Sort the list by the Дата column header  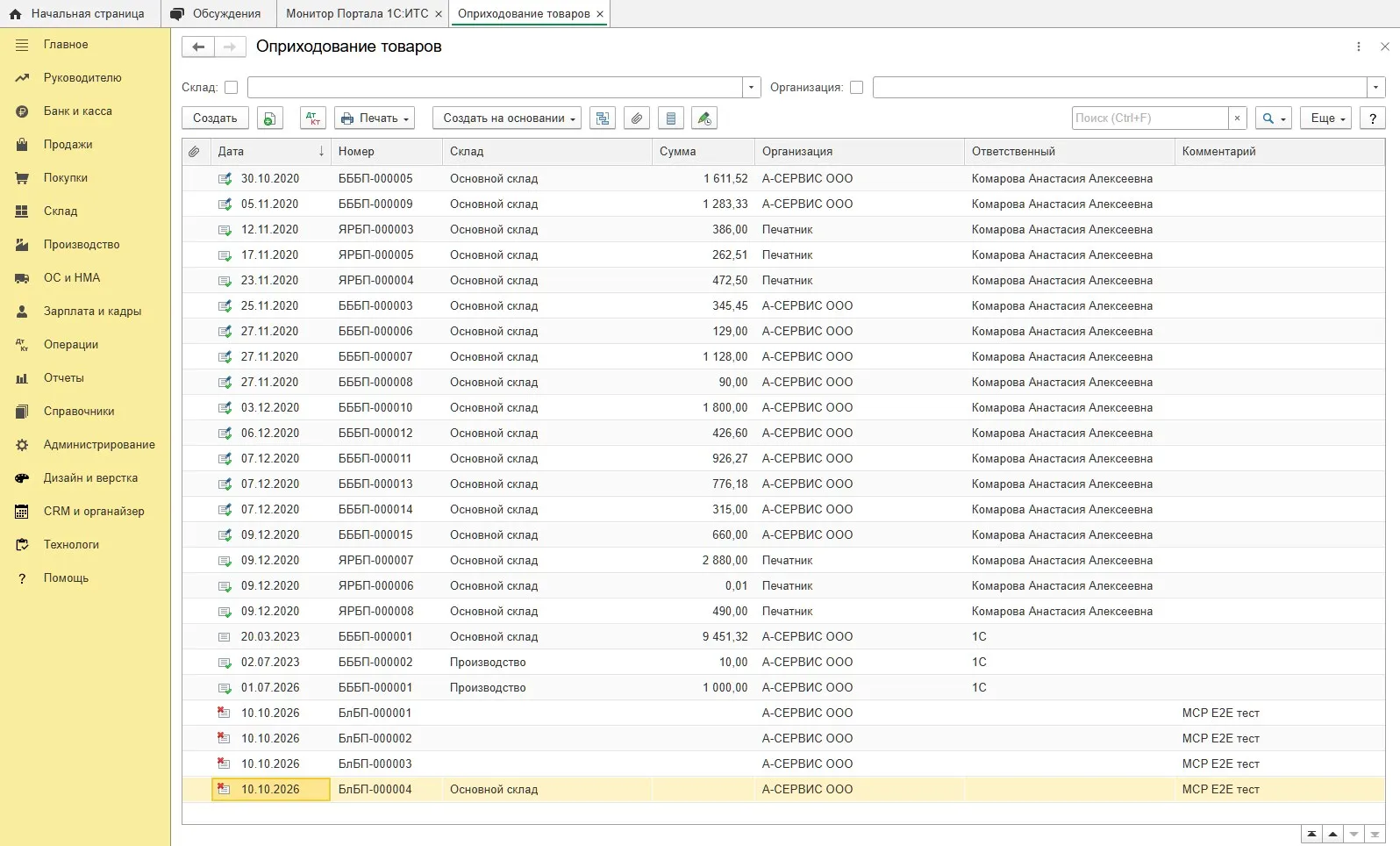tap(271, 152)
